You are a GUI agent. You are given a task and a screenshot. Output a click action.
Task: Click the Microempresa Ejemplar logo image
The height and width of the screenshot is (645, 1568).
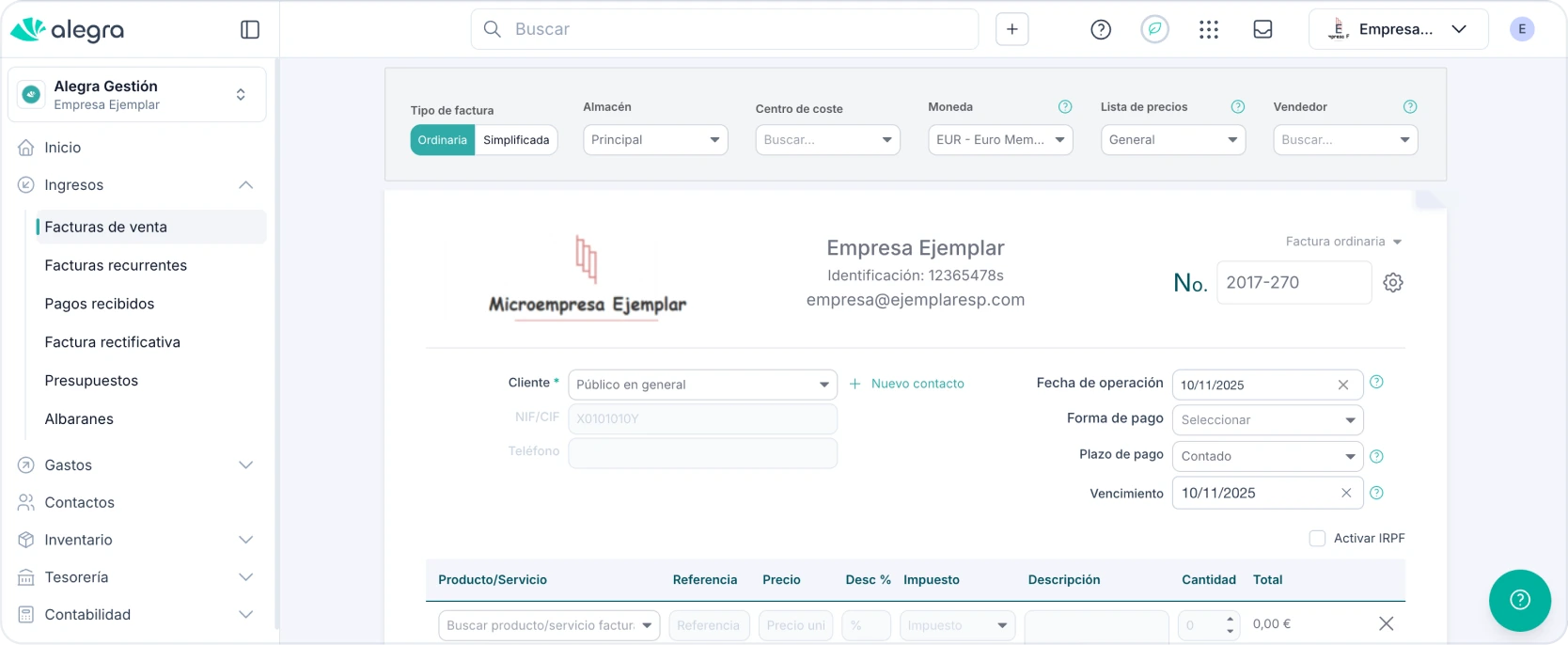click(x=588, y=278)
